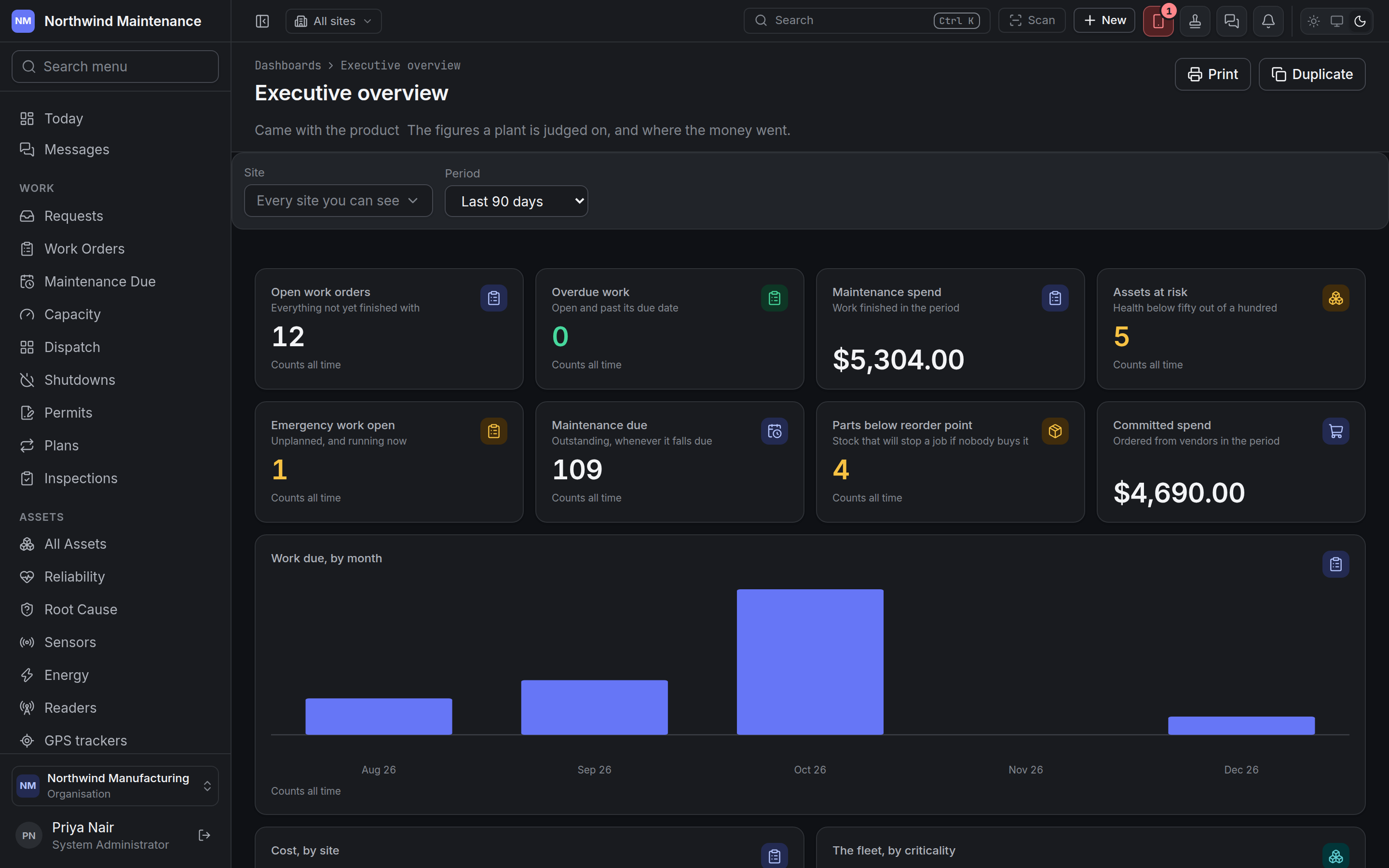Click the Oct 26 bar in the chart

click(810, 662)
